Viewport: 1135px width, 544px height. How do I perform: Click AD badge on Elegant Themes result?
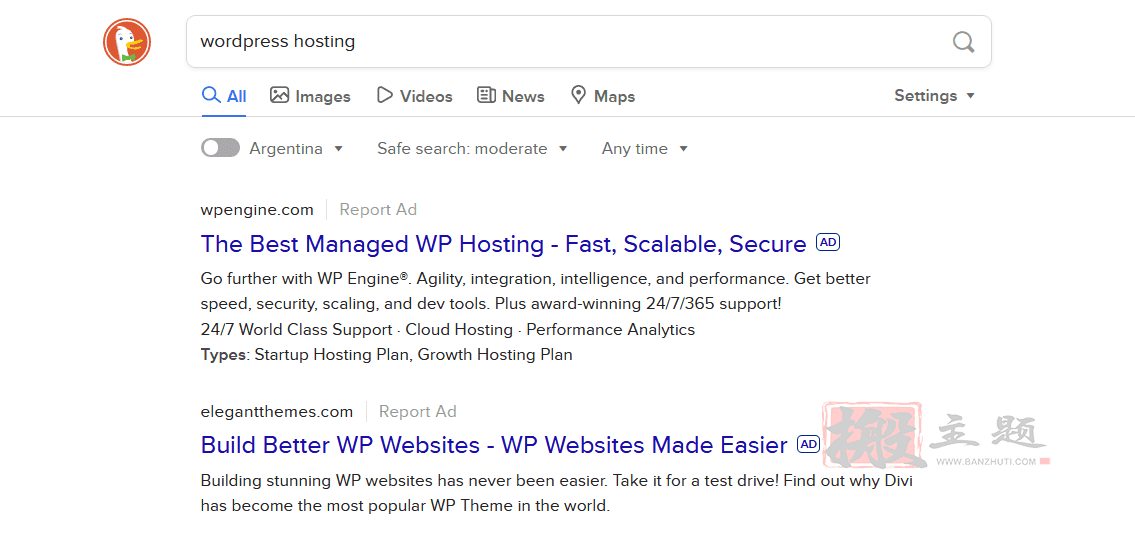(809, 443)
